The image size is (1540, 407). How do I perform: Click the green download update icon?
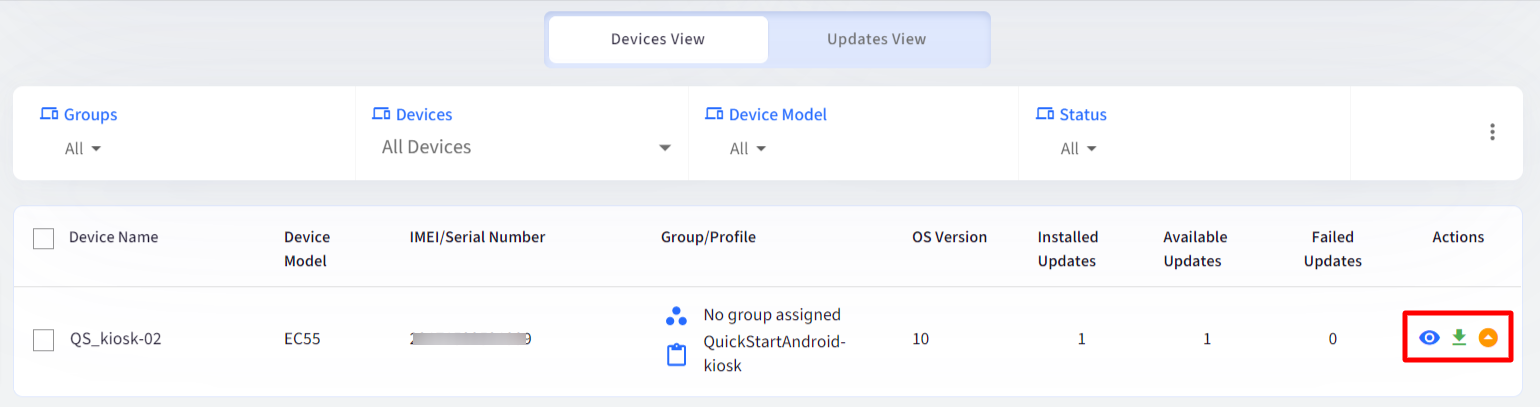coord(1459,338)
